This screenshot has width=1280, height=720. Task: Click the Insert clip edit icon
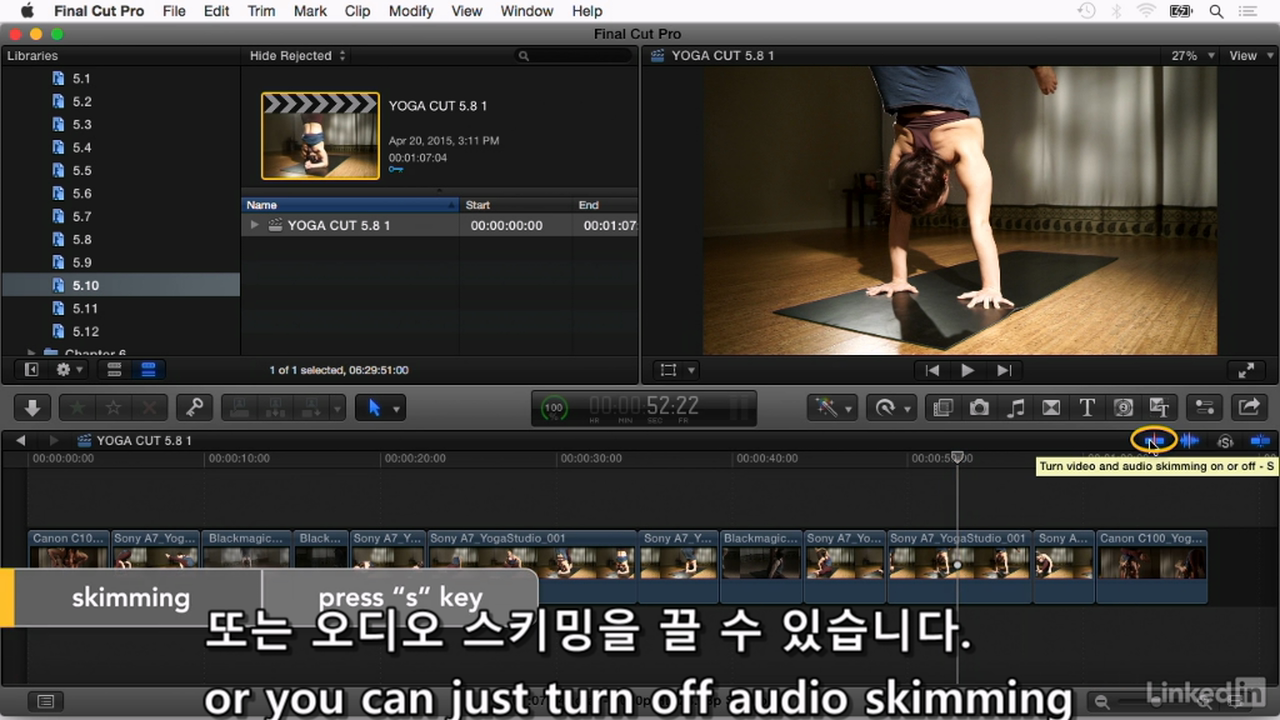tap(275, 408)
